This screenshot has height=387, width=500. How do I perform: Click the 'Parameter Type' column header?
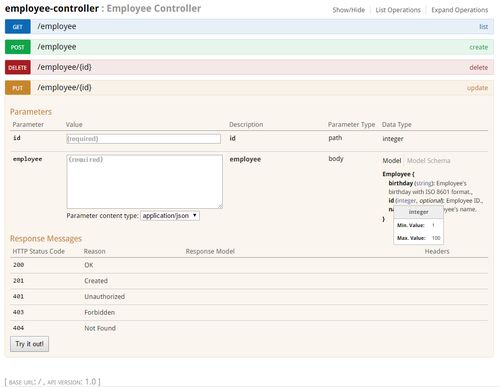pyautogui.click(x=351, y=124)
